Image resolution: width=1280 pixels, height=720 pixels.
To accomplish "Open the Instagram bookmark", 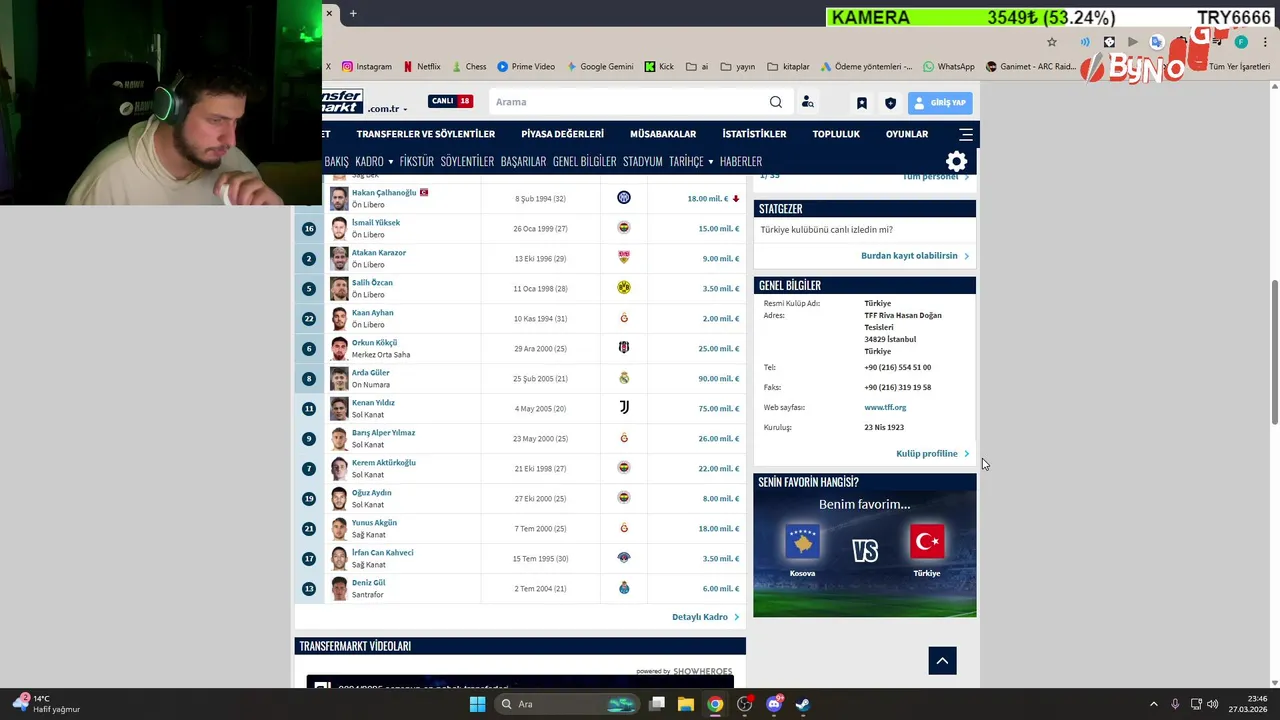I will 367,67.
